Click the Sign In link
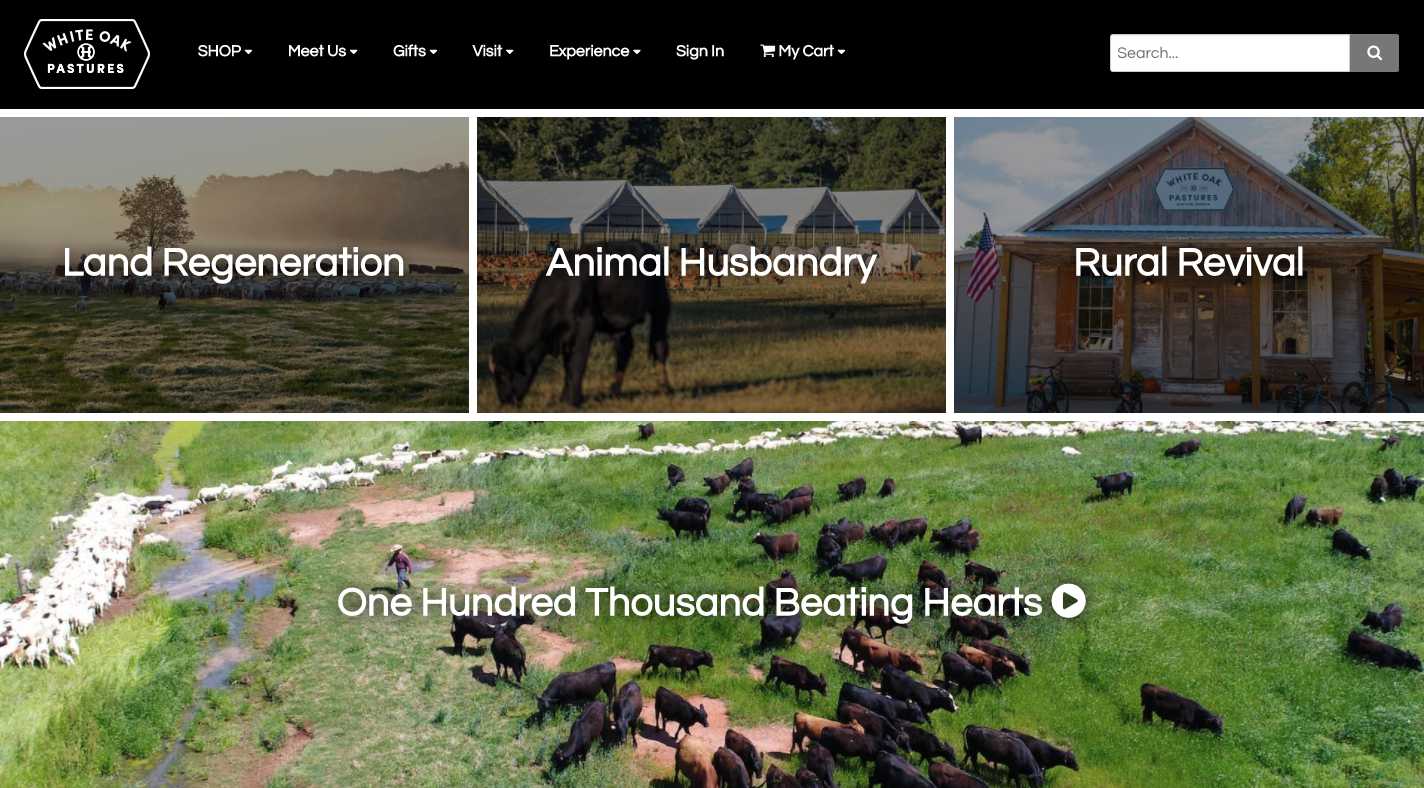1424x788 pixels. click(700, 51)
